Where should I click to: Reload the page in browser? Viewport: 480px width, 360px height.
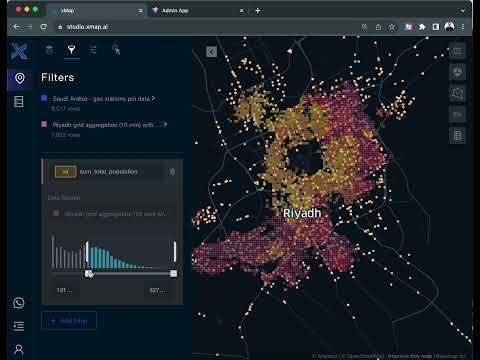[x=43, y=27]
